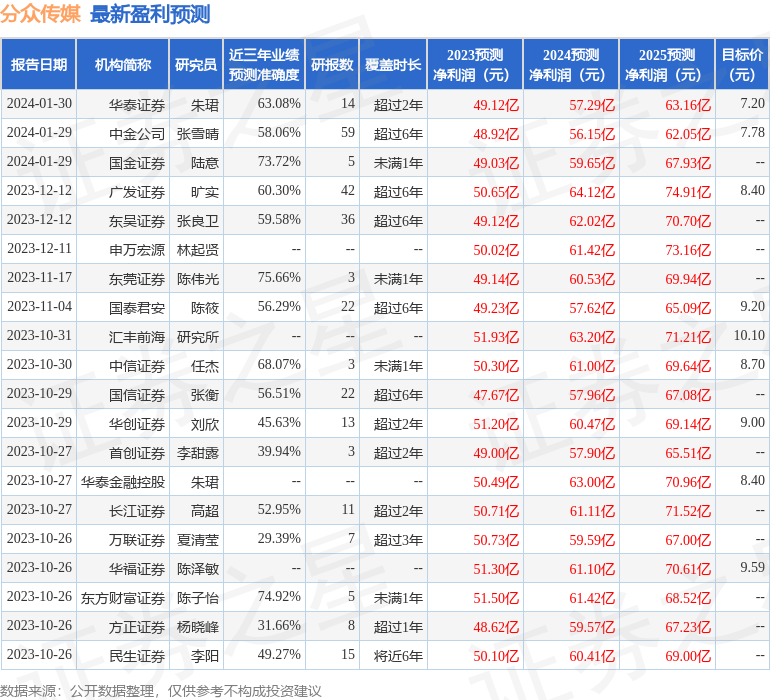Select the 2023预测净利润 column header
The width and height of the screenshot is (770, 700).
point(474,65)
